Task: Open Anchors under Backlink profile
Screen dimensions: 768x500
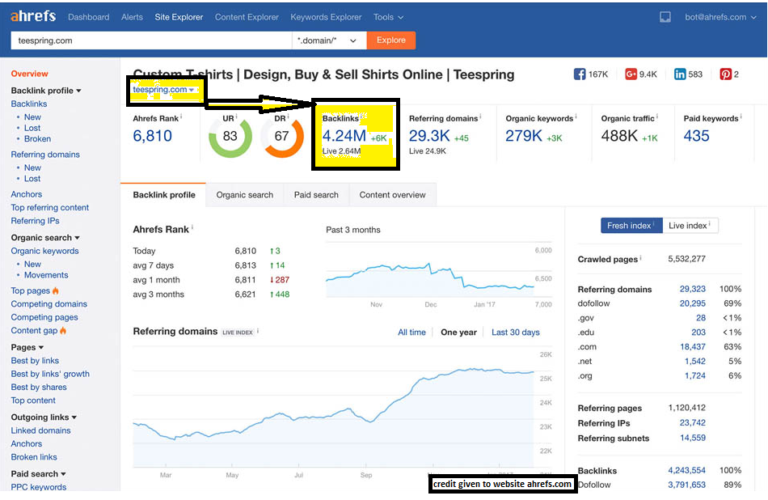Action: tap(26, 194)
